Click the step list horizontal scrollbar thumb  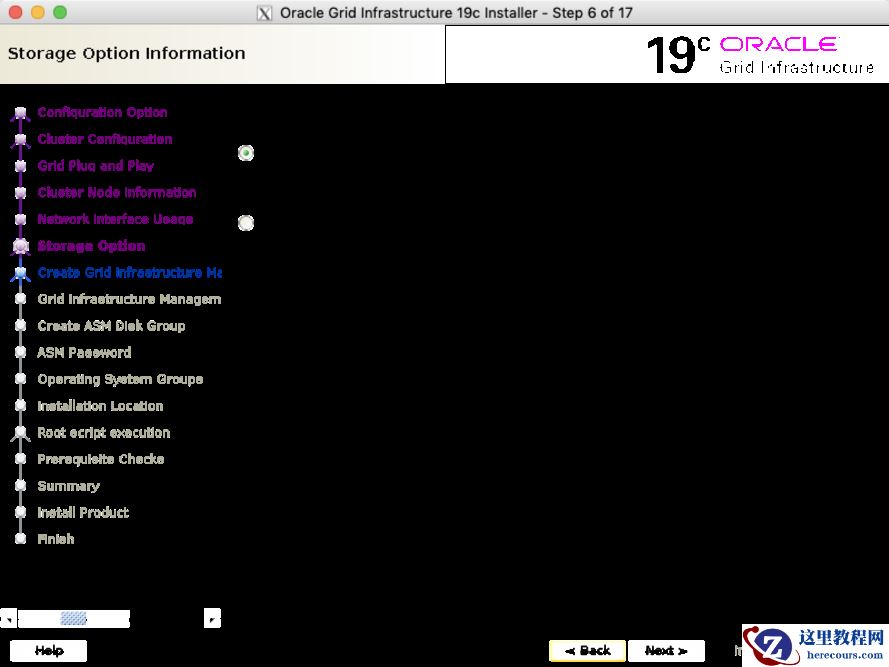pyautogui.click(x=74, y=618)
